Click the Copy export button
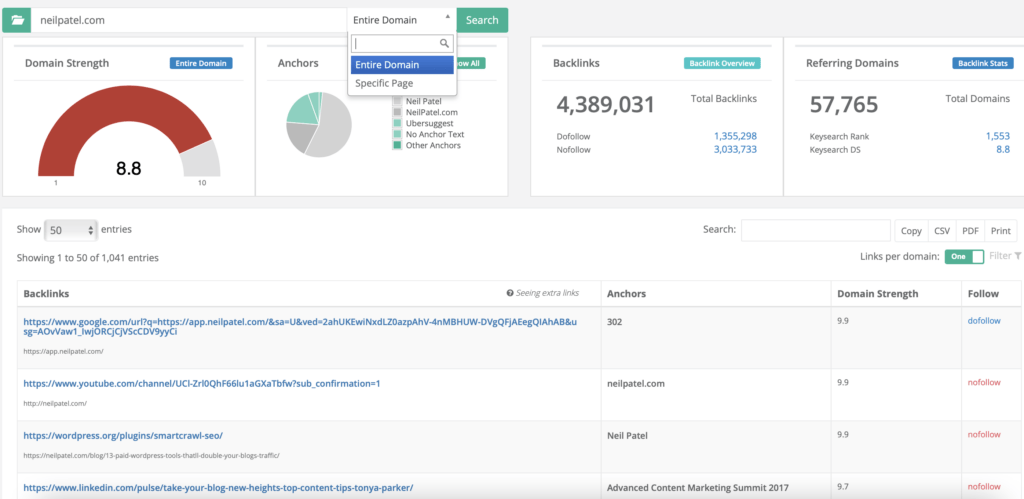The height and width of the screenshot is (499, 1024). [911, 231]
